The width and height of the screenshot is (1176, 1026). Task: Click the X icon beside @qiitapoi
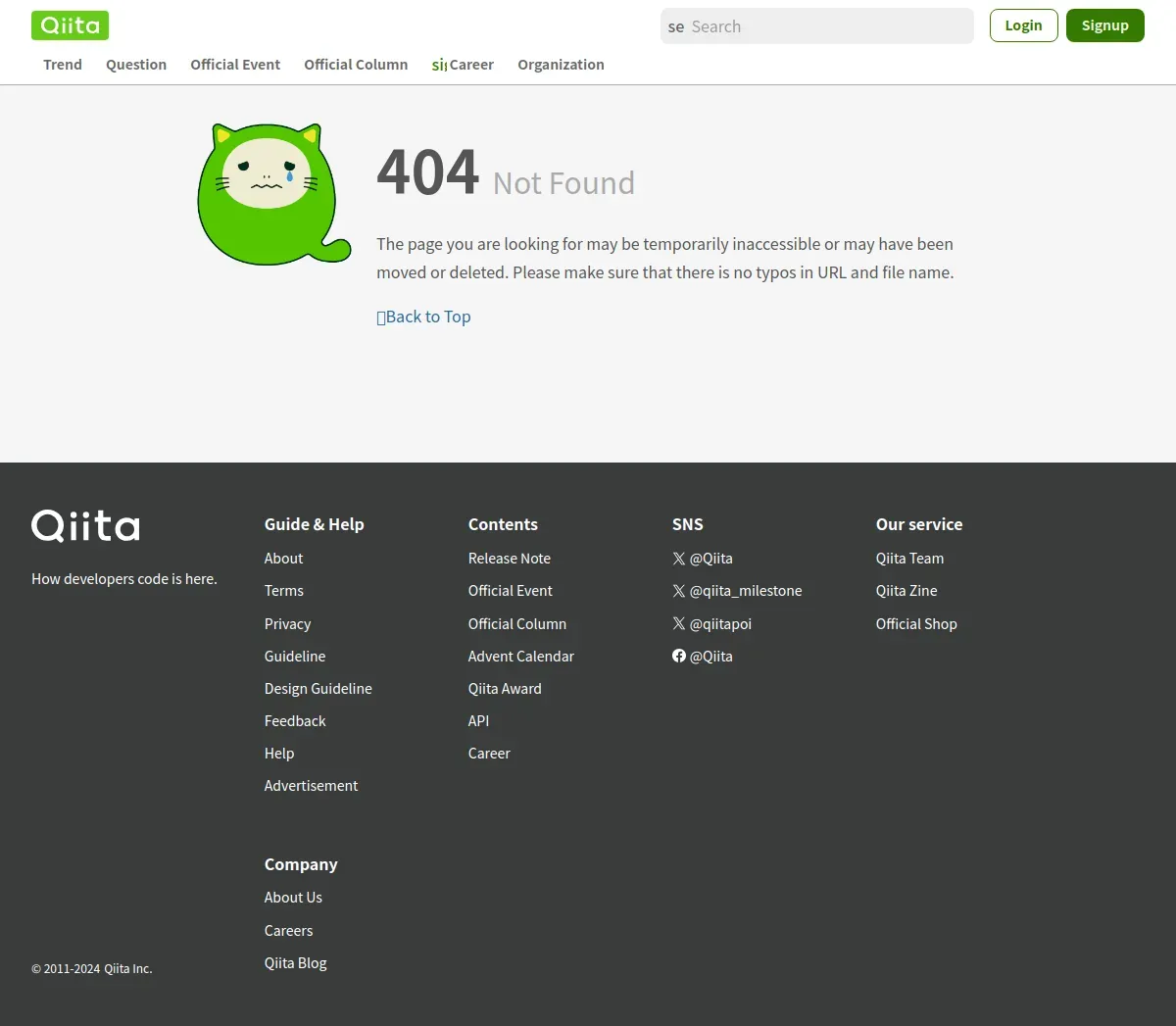(x=679, y=623)
